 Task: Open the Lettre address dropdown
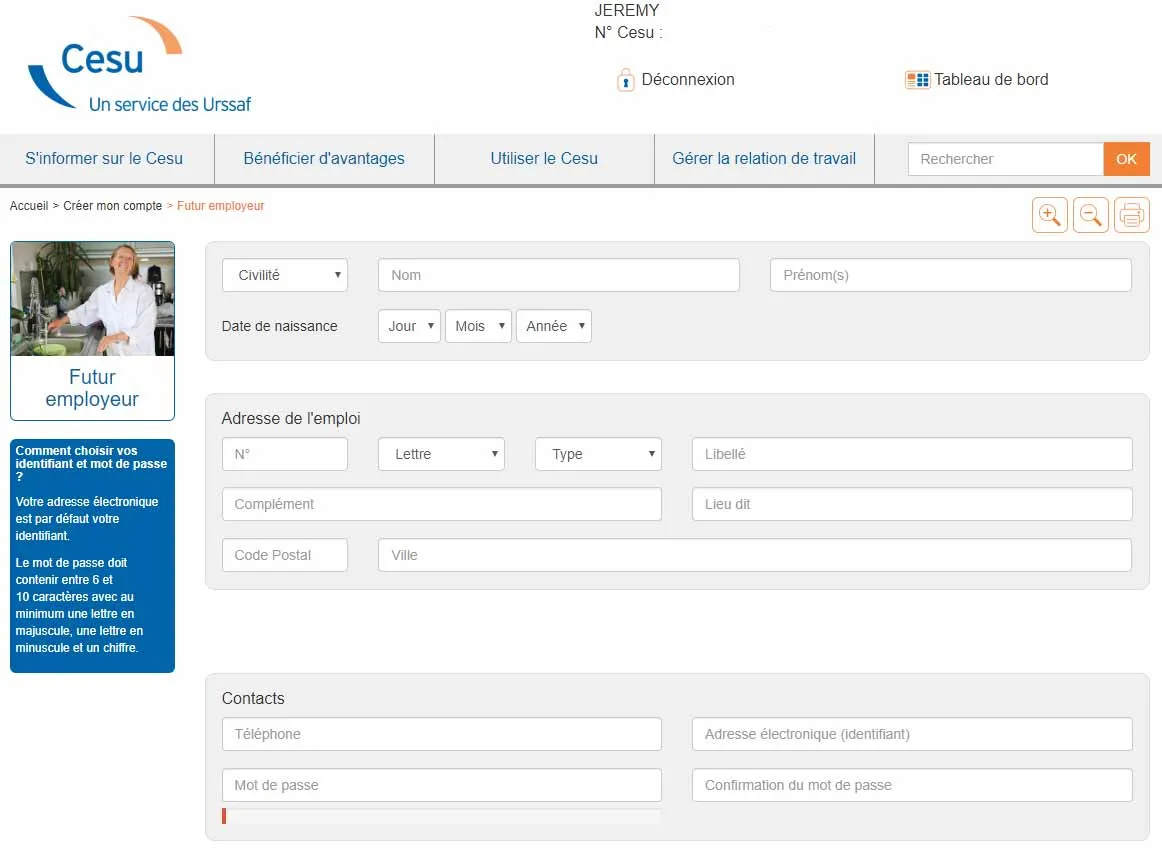point(440,453)
